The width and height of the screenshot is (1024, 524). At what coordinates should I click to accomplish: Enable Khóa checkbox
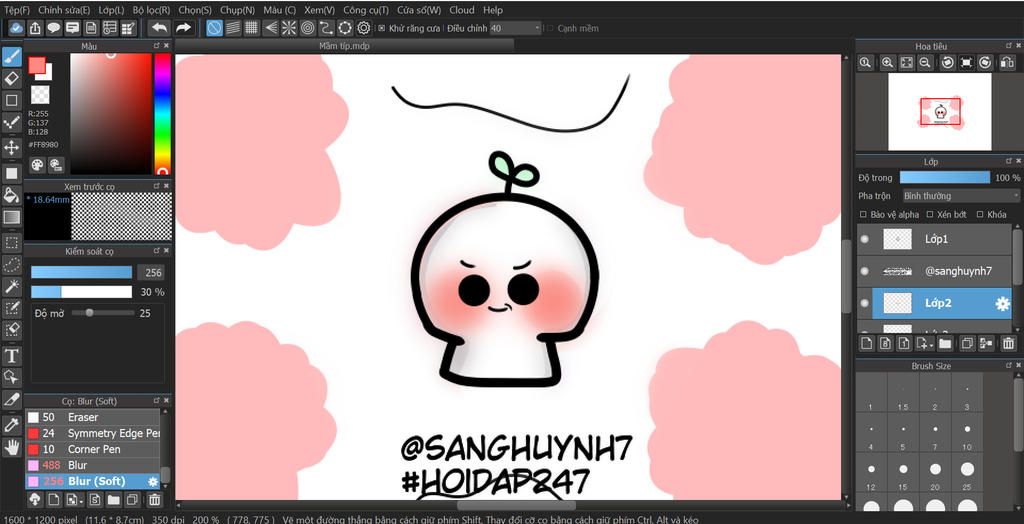pyautogui.click(x=980, y=214)
